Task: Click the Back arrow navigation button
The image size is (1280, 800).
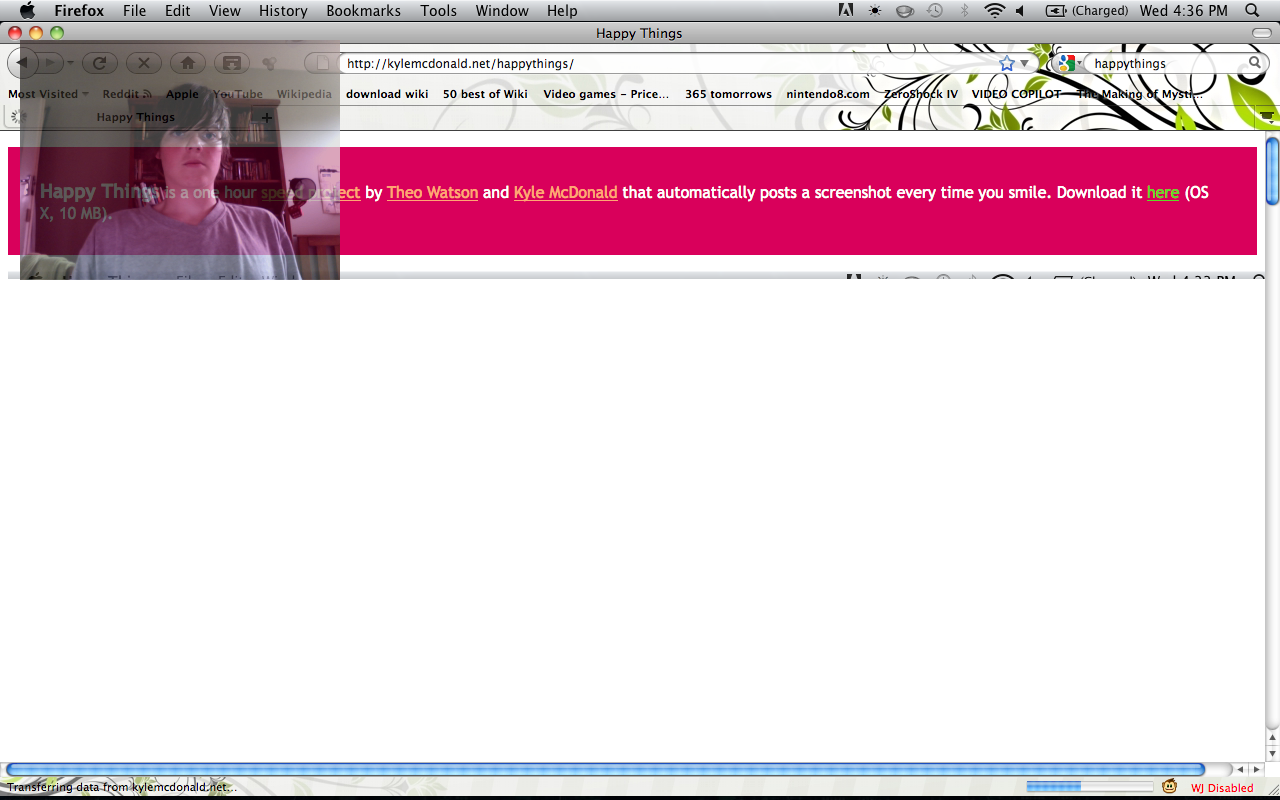Action: click(x=23, y=63)
